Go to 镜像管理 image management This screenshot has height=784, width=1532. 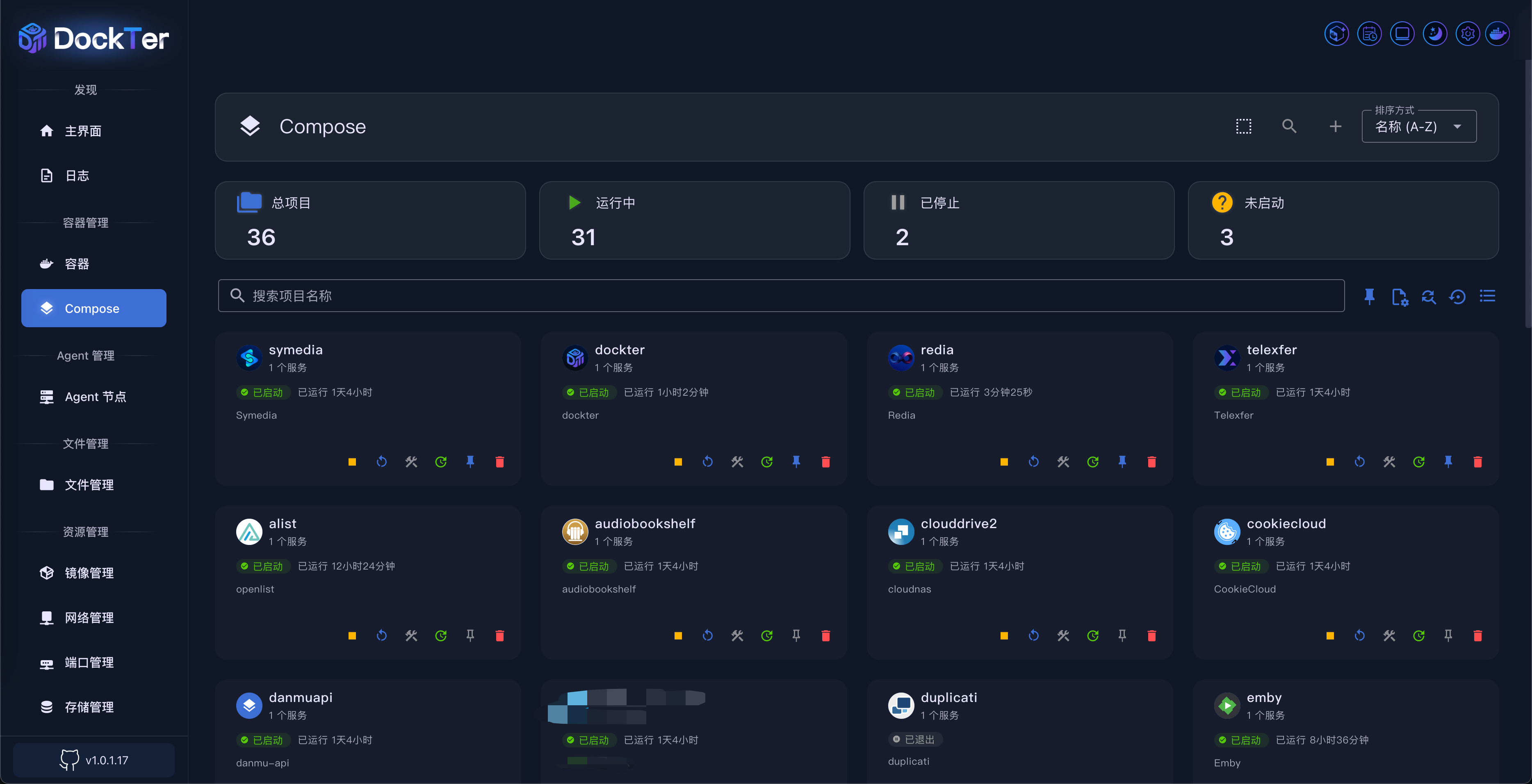click(89, 573)
